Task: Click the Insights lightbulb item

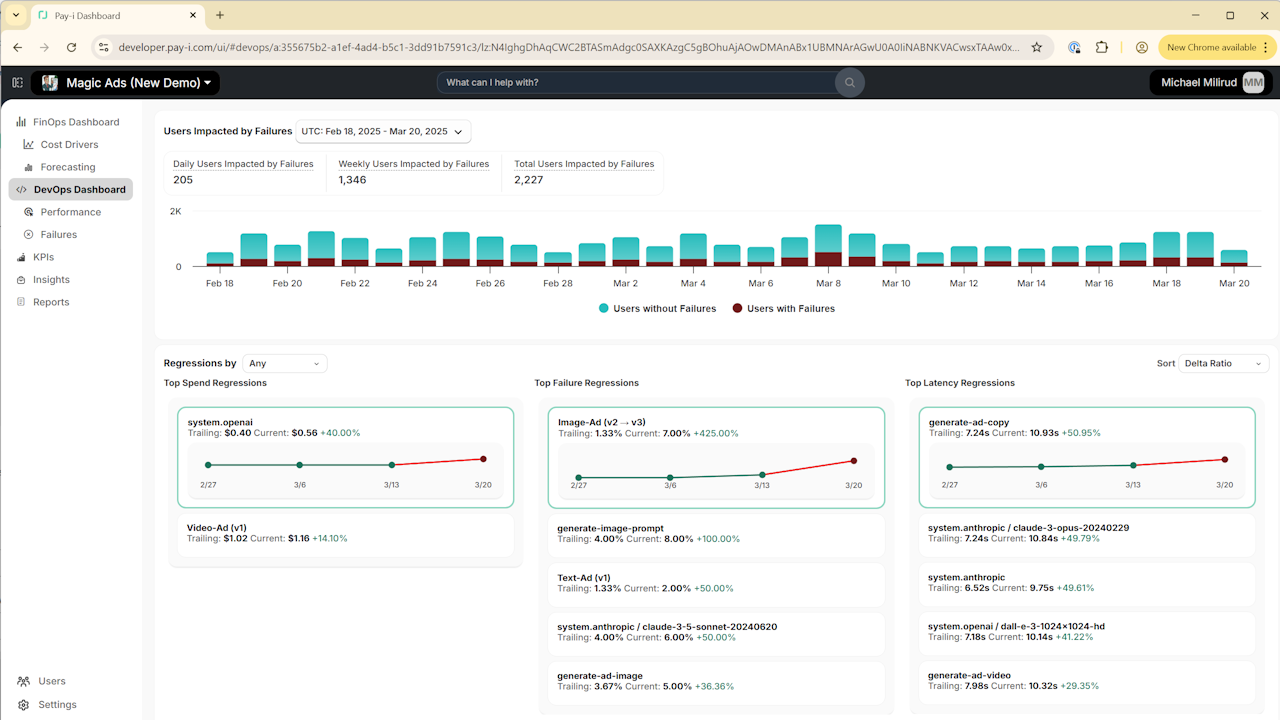Action: pyautogui.click(x=43, y=280)
